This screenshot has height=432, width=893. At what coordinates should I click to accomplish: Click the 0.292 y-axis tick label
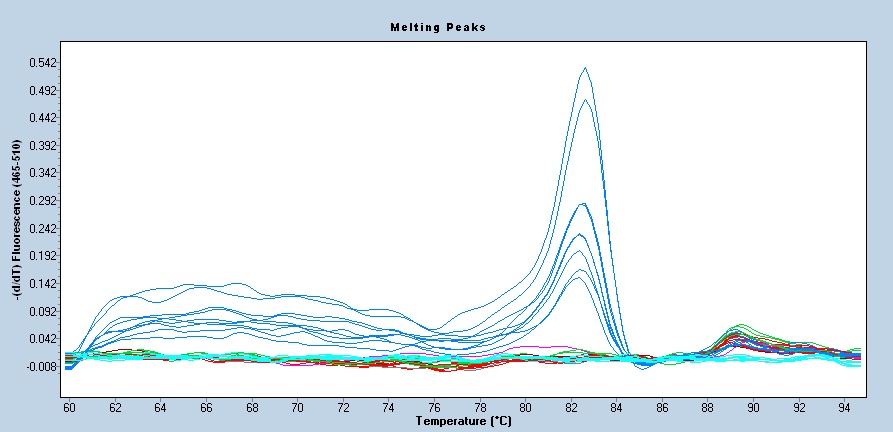point(44,201)
